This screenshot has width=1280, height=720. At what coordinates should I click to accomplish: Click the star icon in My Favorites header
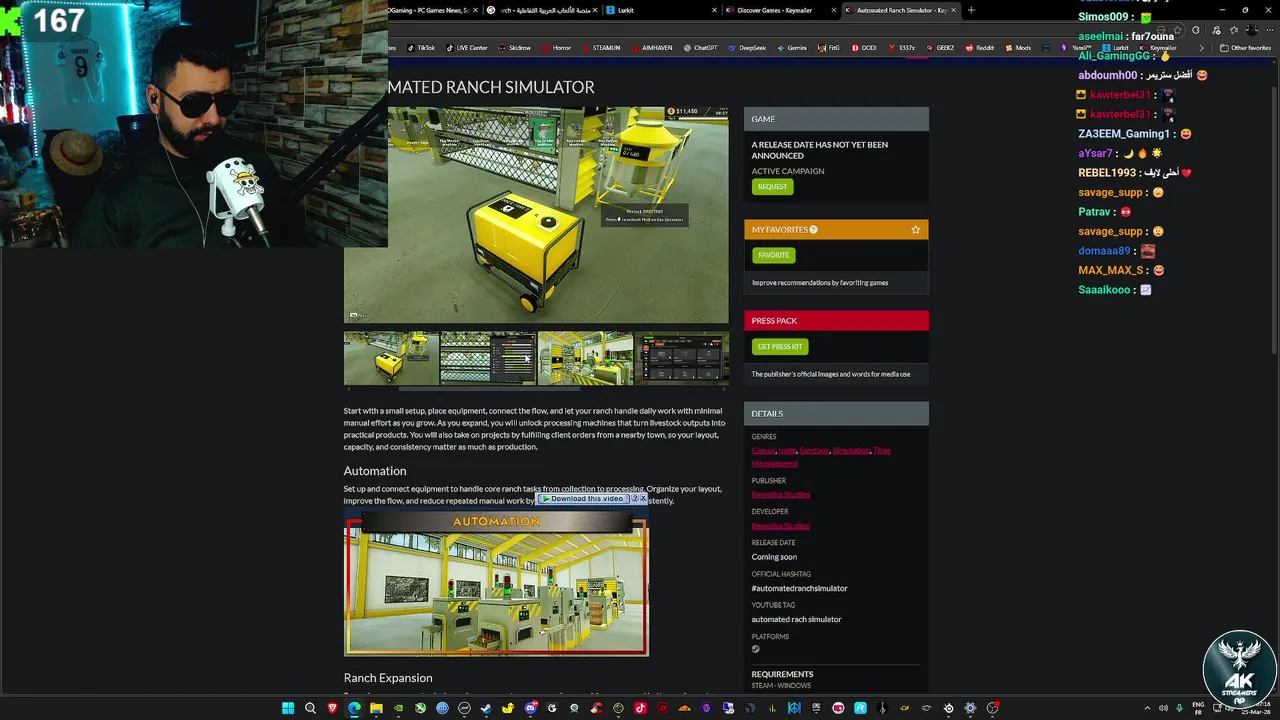pyautogui.click(x=915, y=230)
